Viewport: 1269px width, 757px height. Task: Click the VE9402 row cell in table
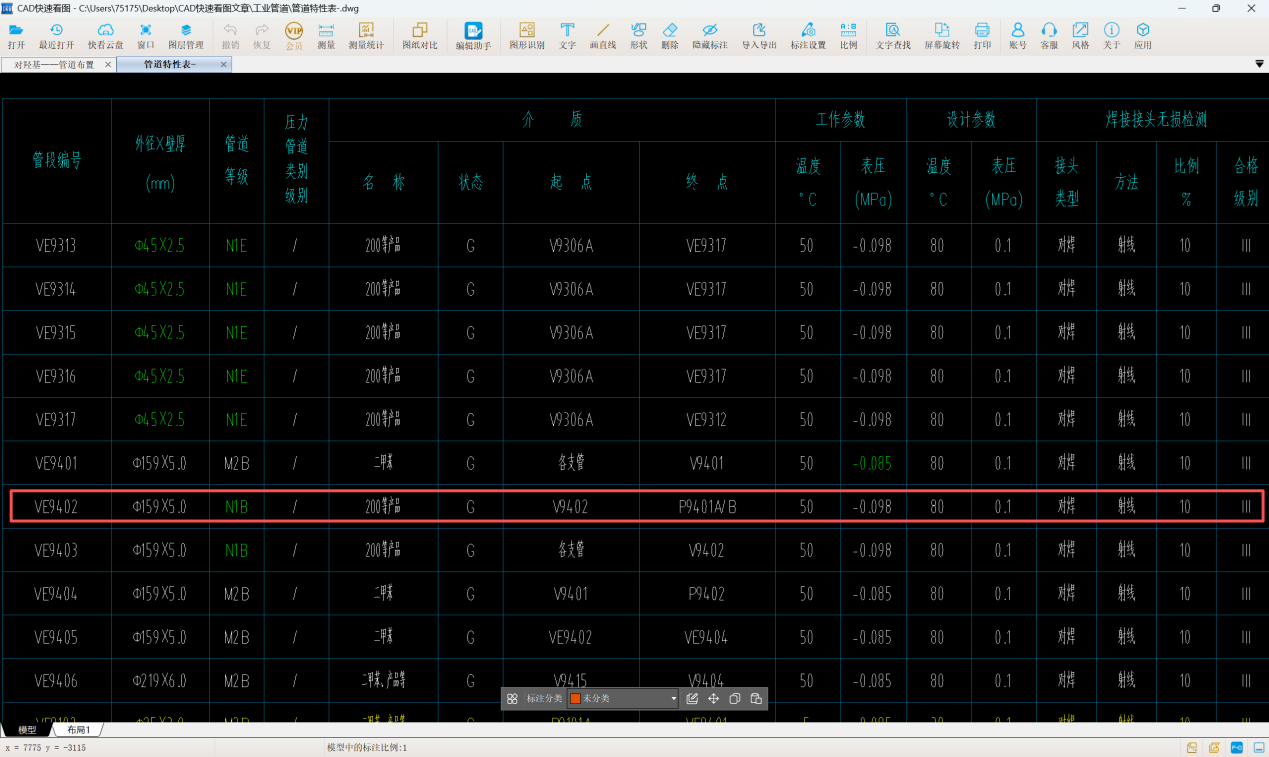tap(56, 507)
